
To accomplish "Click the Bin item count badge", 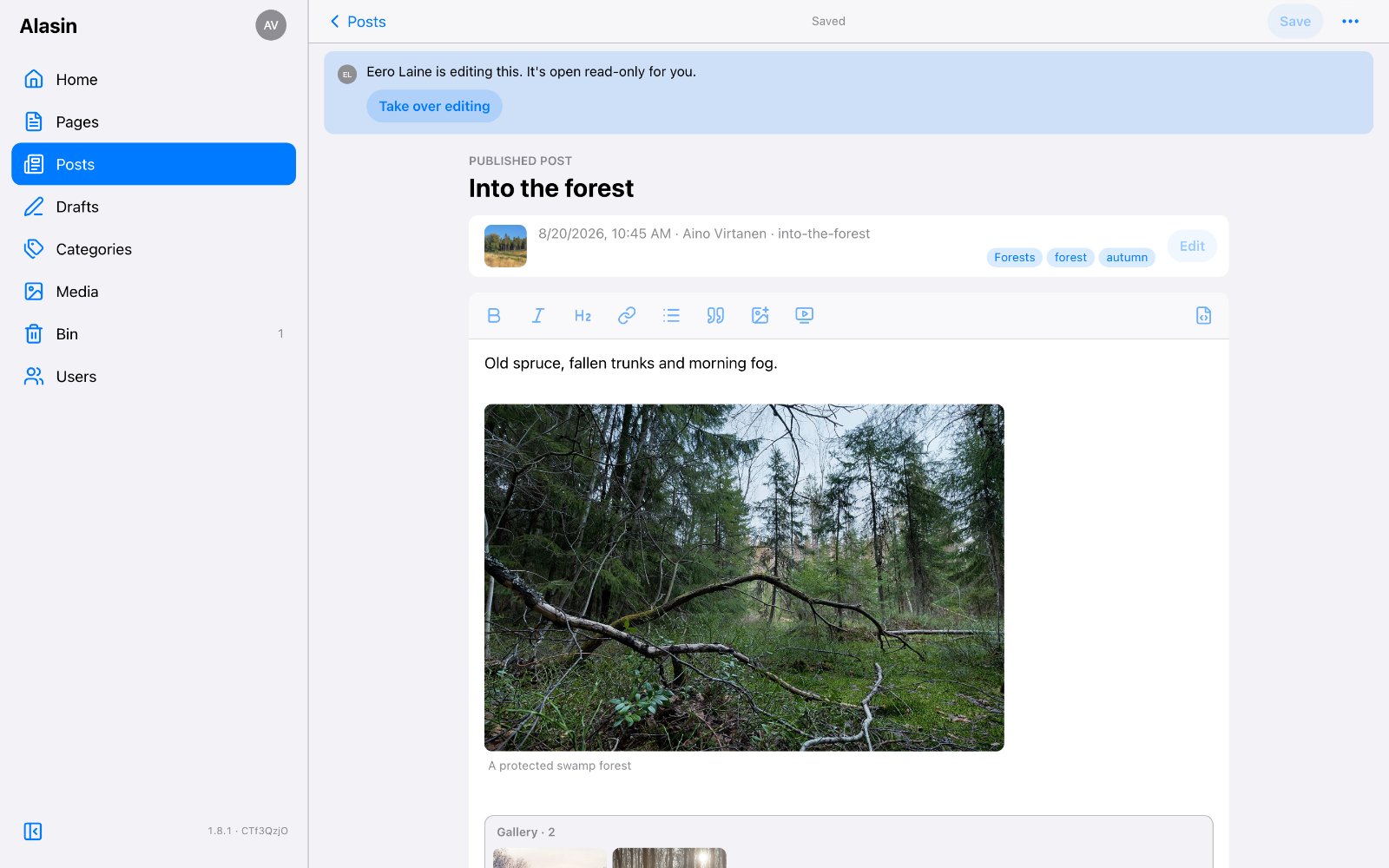I will coord(280,333).
